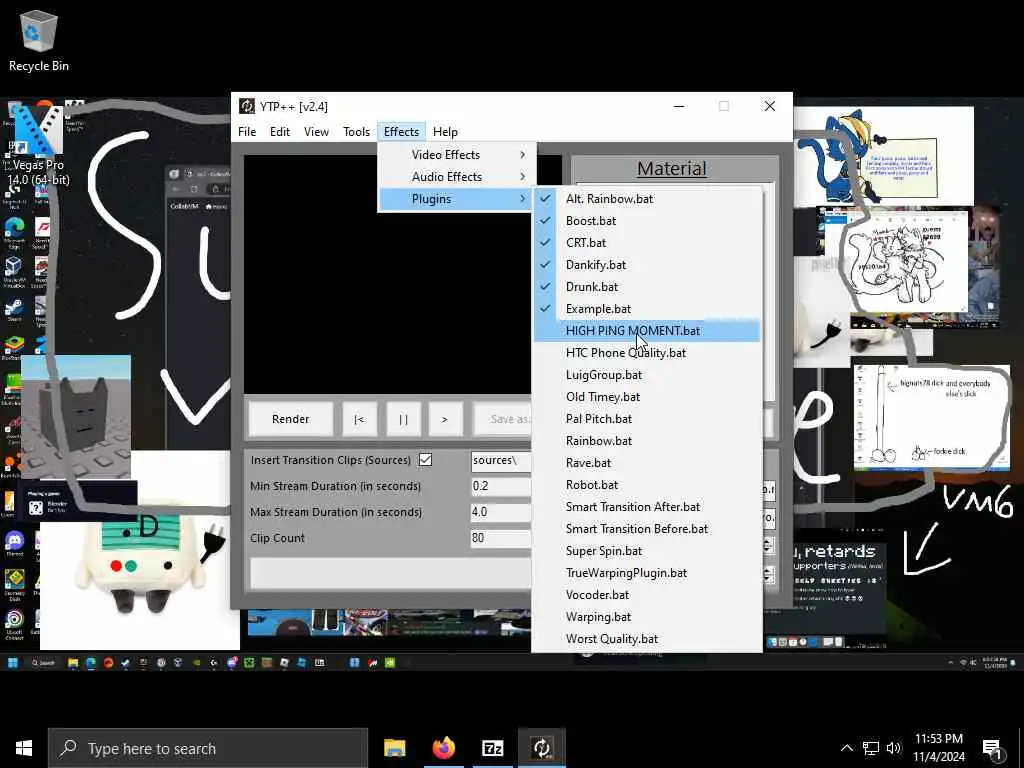Image resolution: width=1024 pixels, height=768 pixels.
Task: Open the Windows Start menu
Action: [24, 748]
